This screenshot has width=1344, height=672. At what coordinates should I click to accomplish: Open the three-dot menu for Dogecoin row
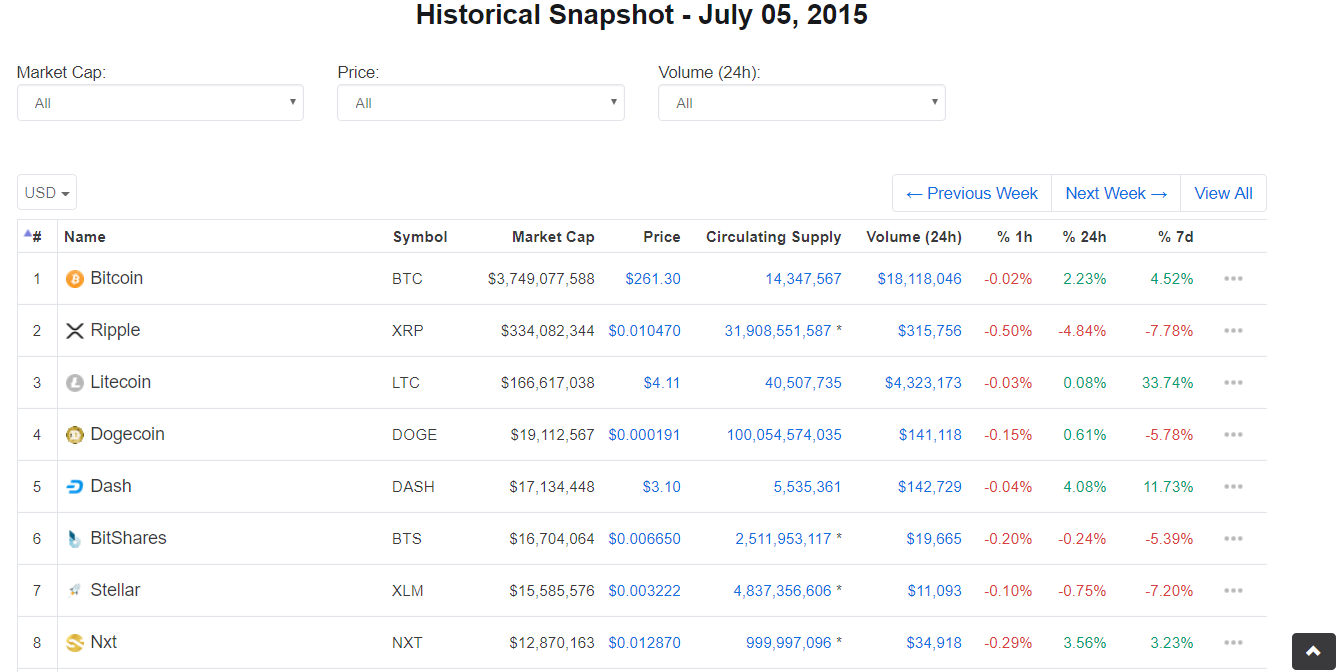tap(1233, 435)
